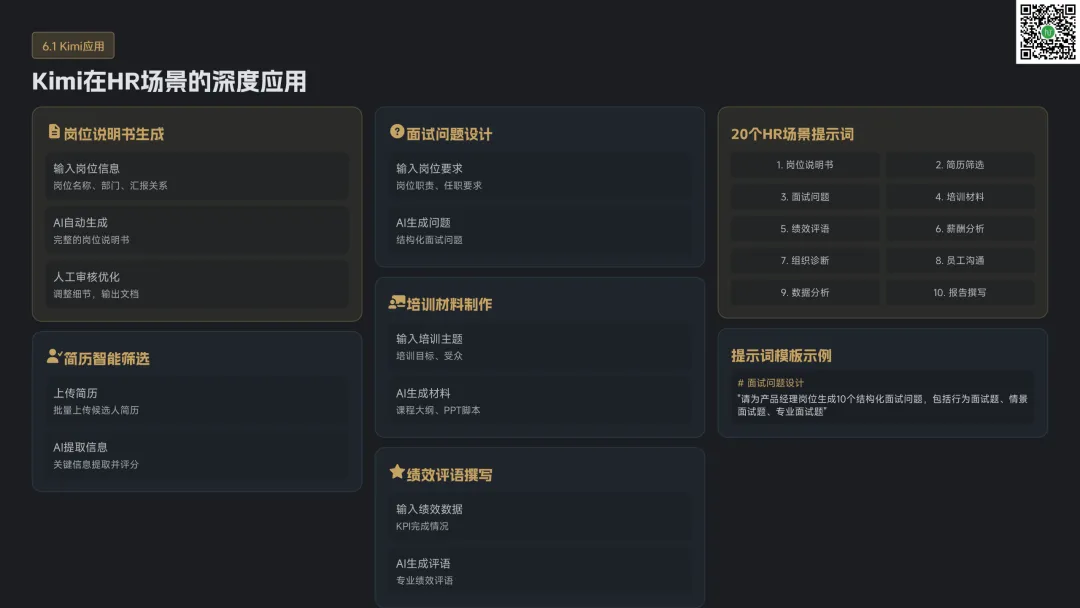The image size is (1080, 608).
Task: Click prompt item 10. 报告撰写
Action: tap(960, 293)
